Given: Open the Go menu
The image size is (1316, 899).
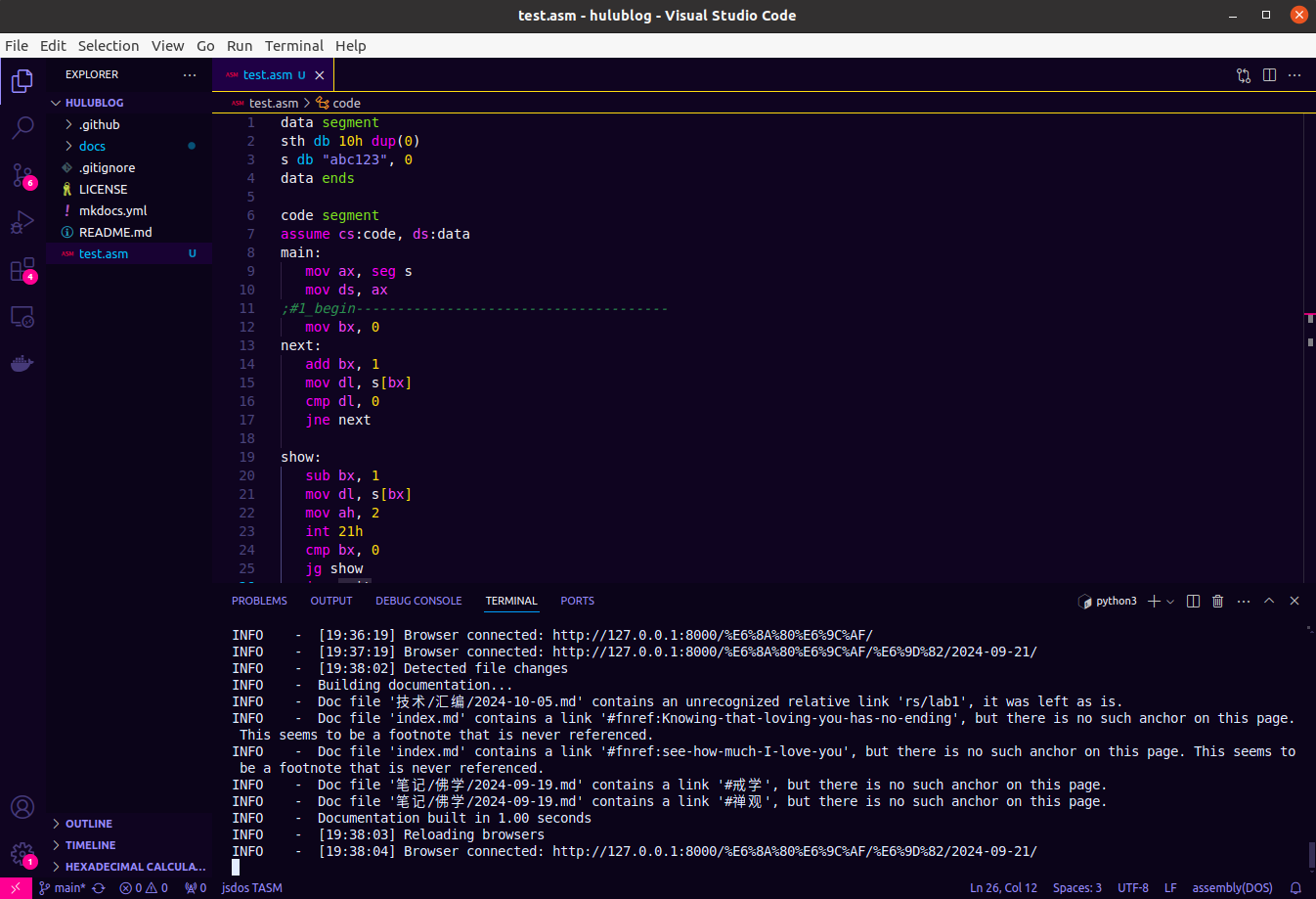Looking at the screenshot, I should point(205,46).
